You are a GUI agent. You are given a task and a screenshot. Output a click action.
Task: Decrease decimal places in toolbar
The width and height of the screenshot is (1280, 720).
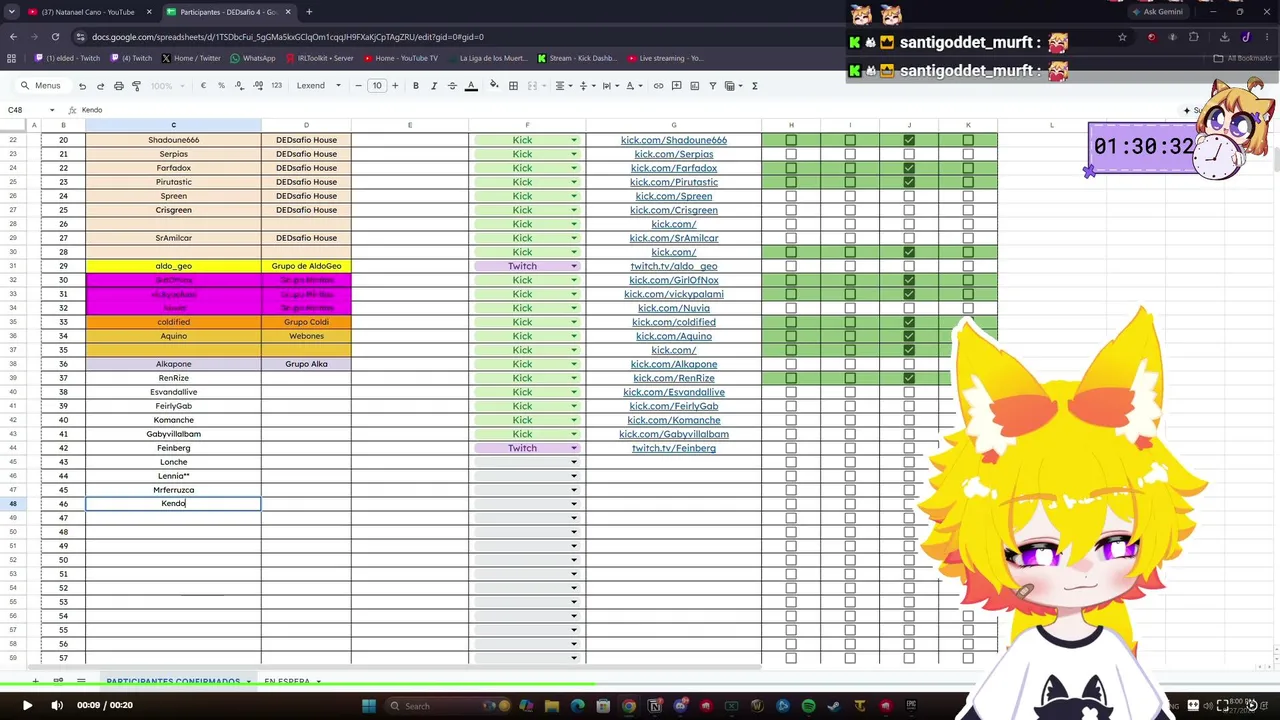tap(239, 86)
